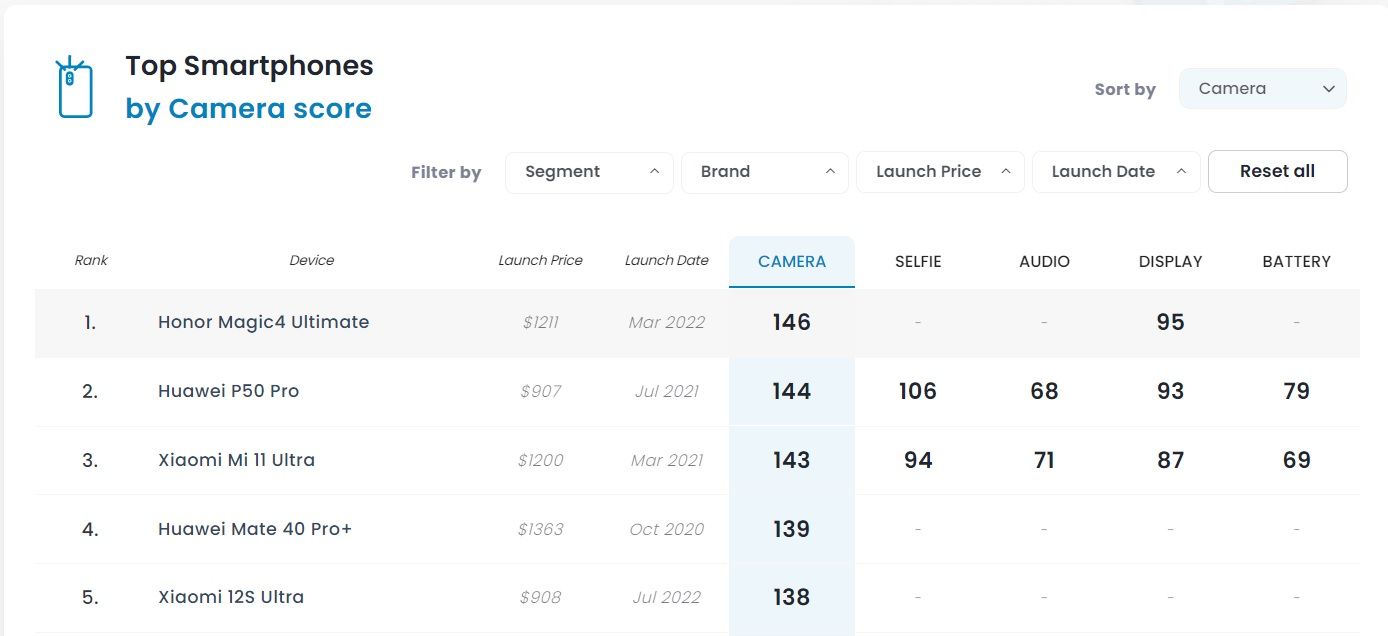Click Honor Magic4 Ultimate camera score 146

[x=791, y=322]
